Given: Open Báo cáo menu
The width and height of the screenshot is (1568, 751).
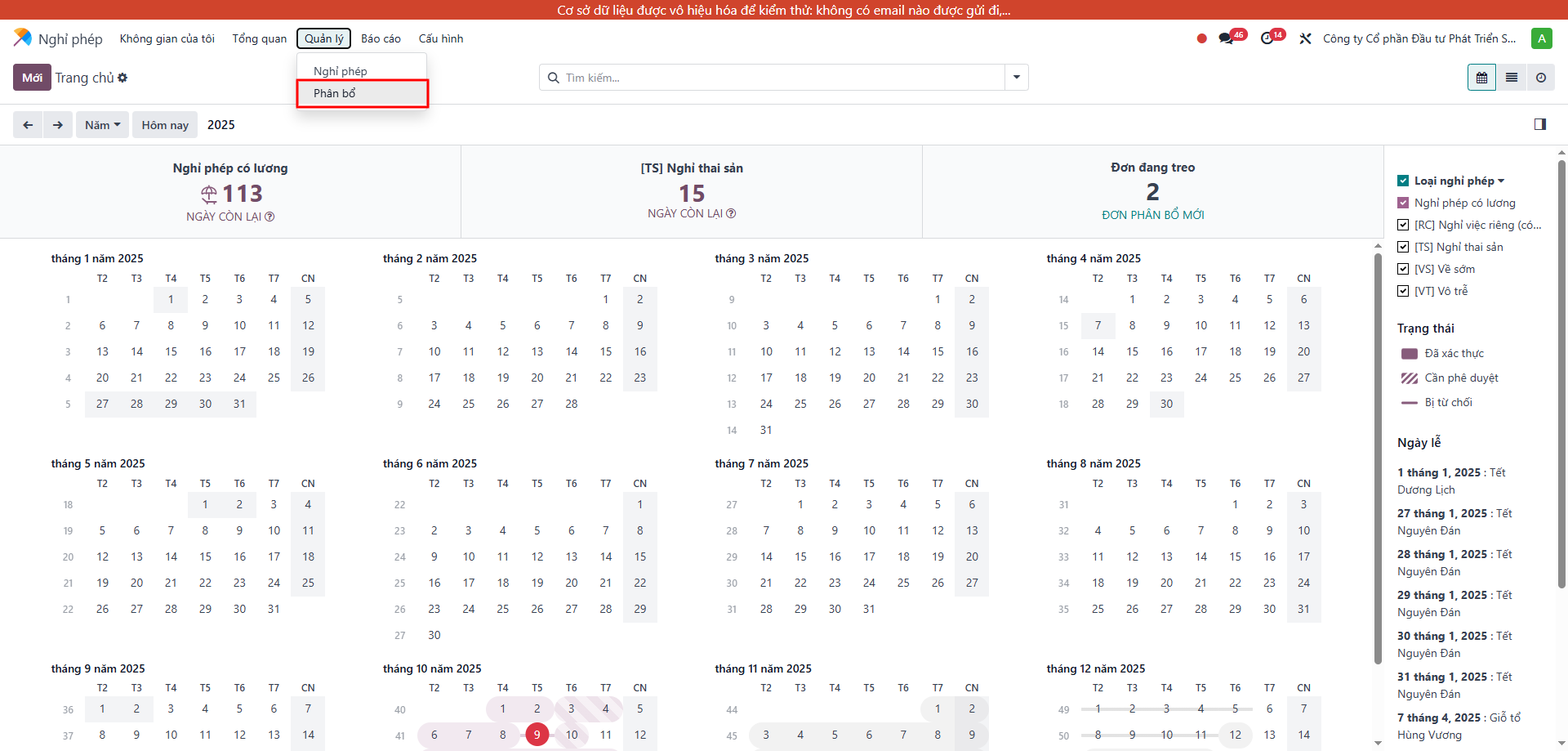Looking at the screenshot, I should pyautogui.click(x=381, y=38).
